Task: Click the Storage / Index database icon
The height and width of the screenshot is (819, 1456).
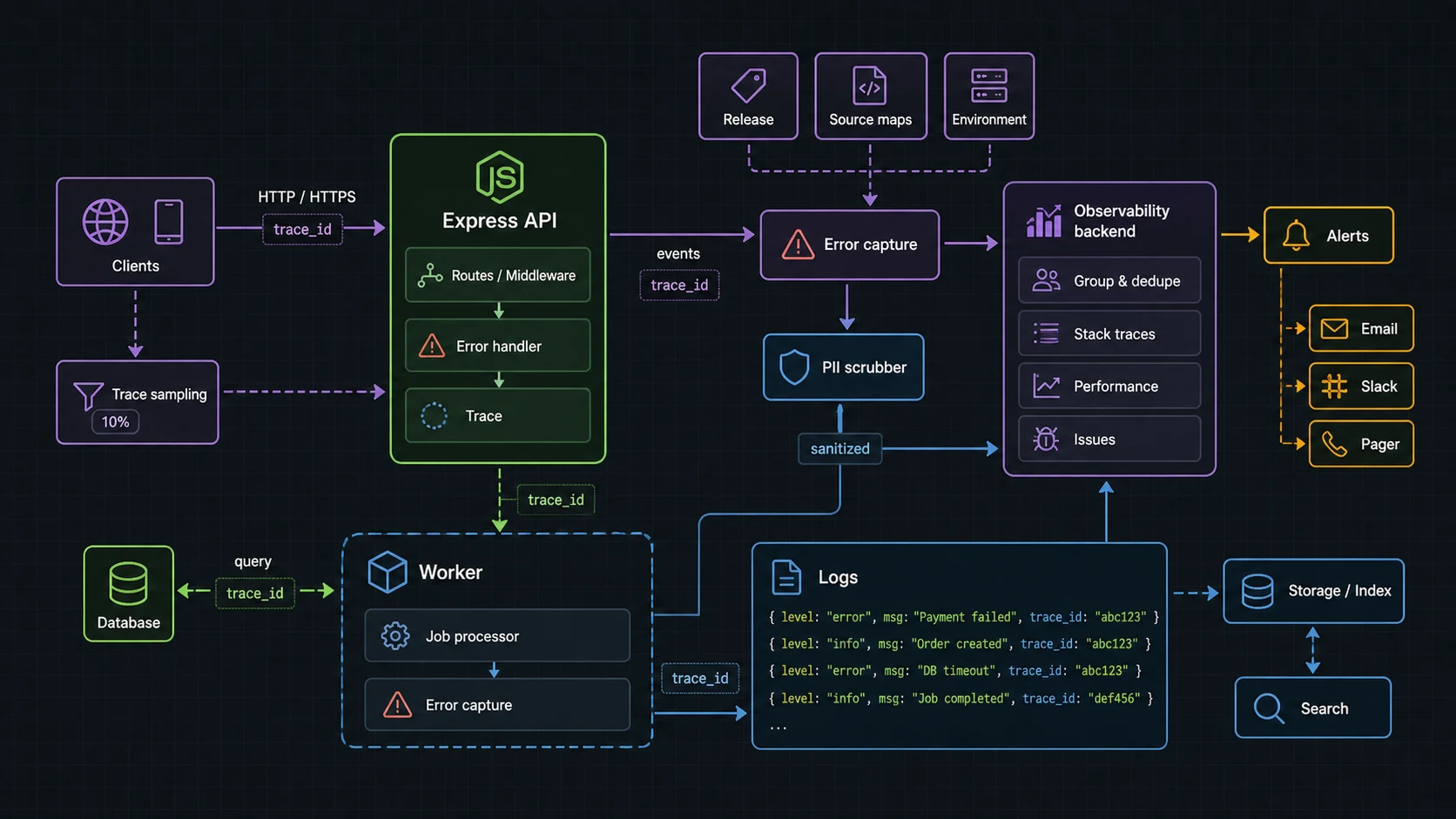Action: pos(1257,591)
